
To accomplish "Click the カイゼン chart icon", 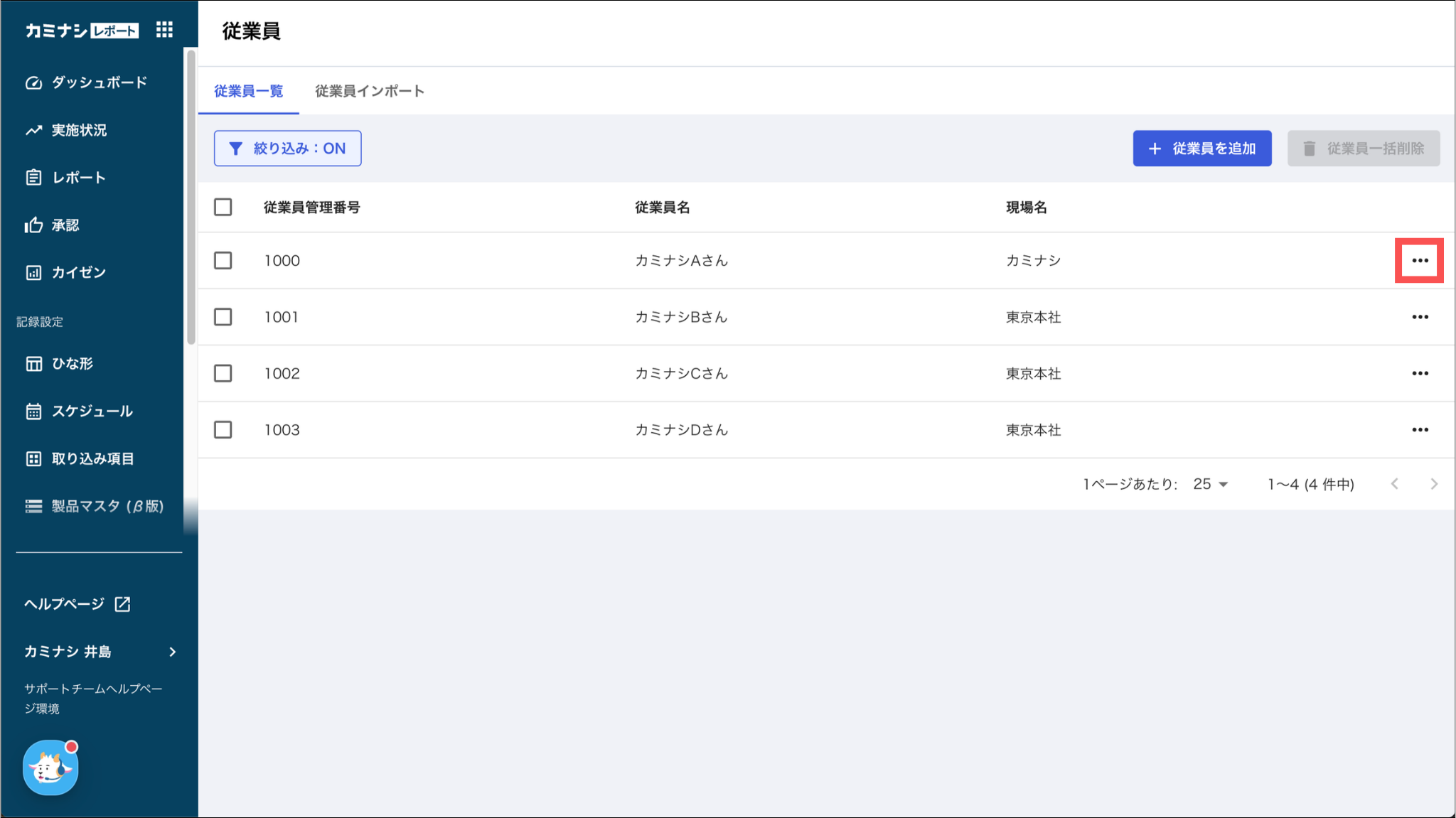I will point(33,273).
